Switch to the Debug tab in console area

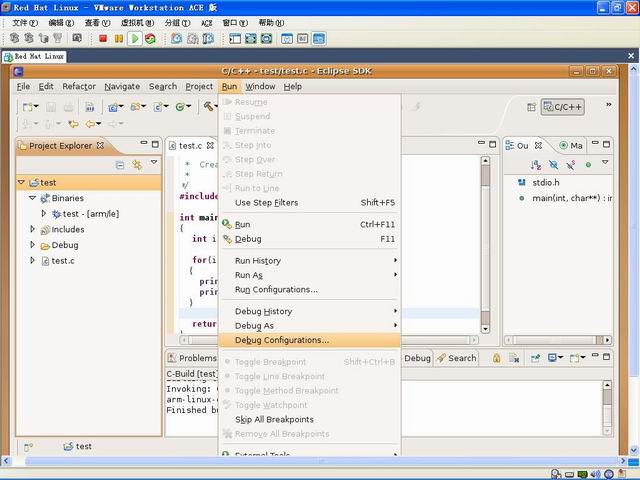pyautogui.click(x=417, y=358)
